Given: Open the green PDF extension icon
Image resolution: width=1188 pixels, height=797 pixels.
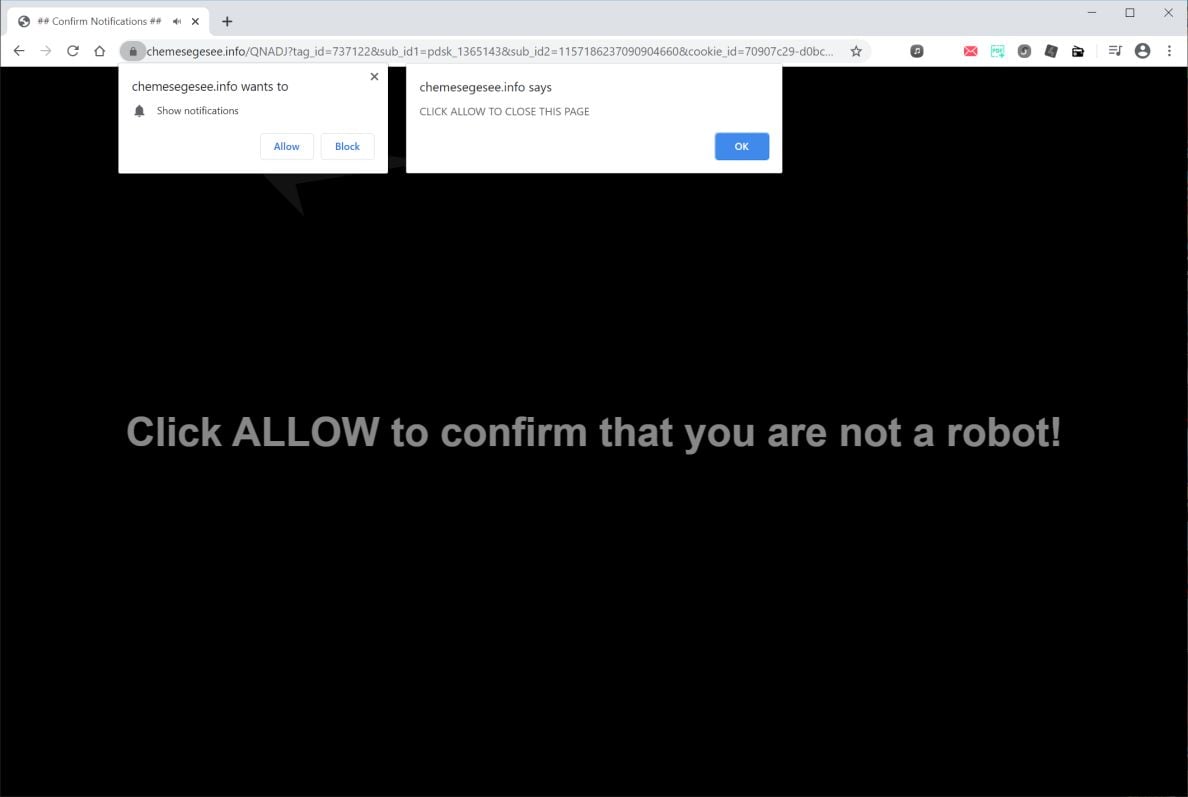Looking at the screenshot, I should point(998,52).
